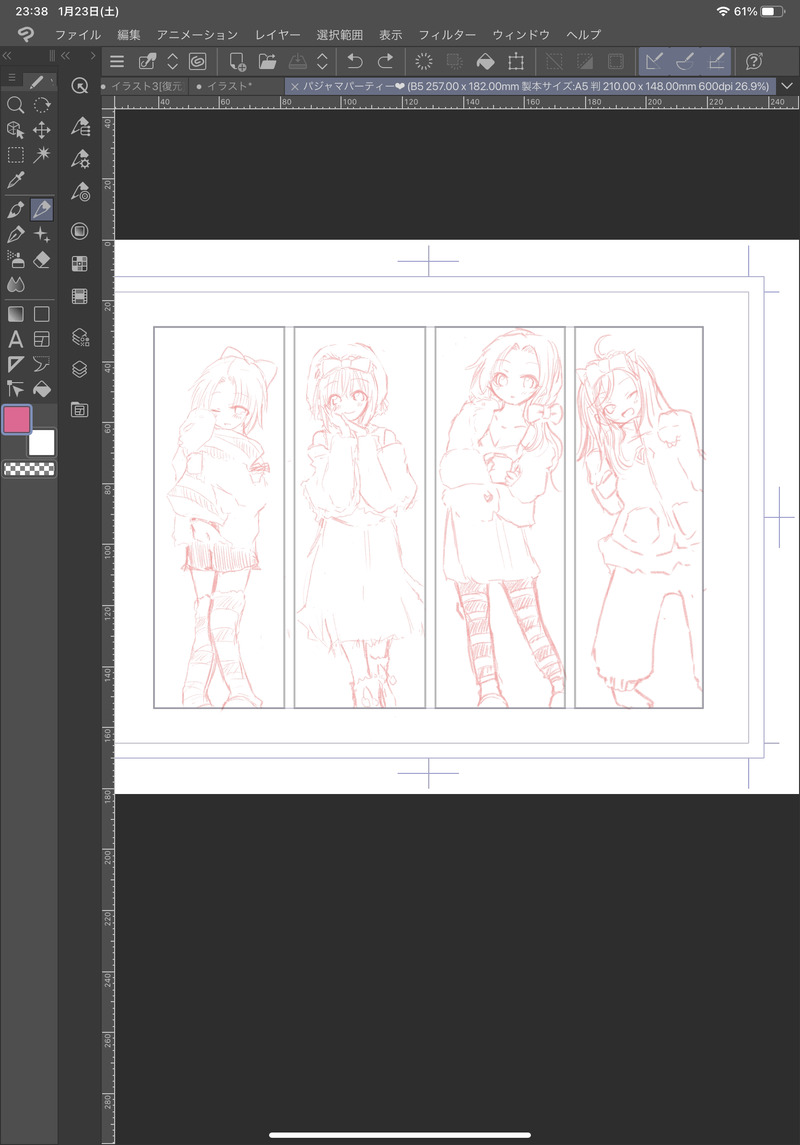Image resolution: width=800 pixels, height=1145 pixels.
Task: Open the tool palette hamburger menu
Action: (12, 77)
